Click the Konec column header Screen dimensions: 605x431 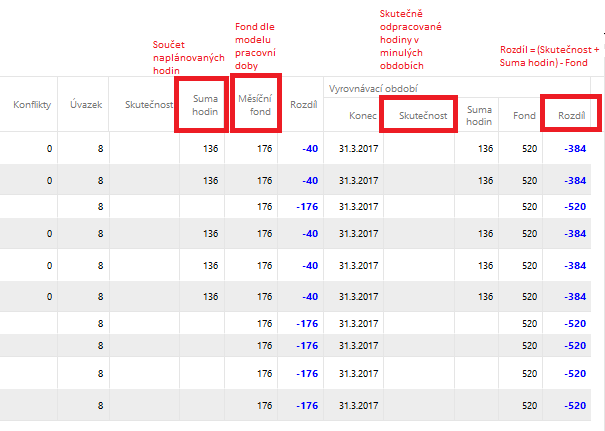(x=363, y=115)
